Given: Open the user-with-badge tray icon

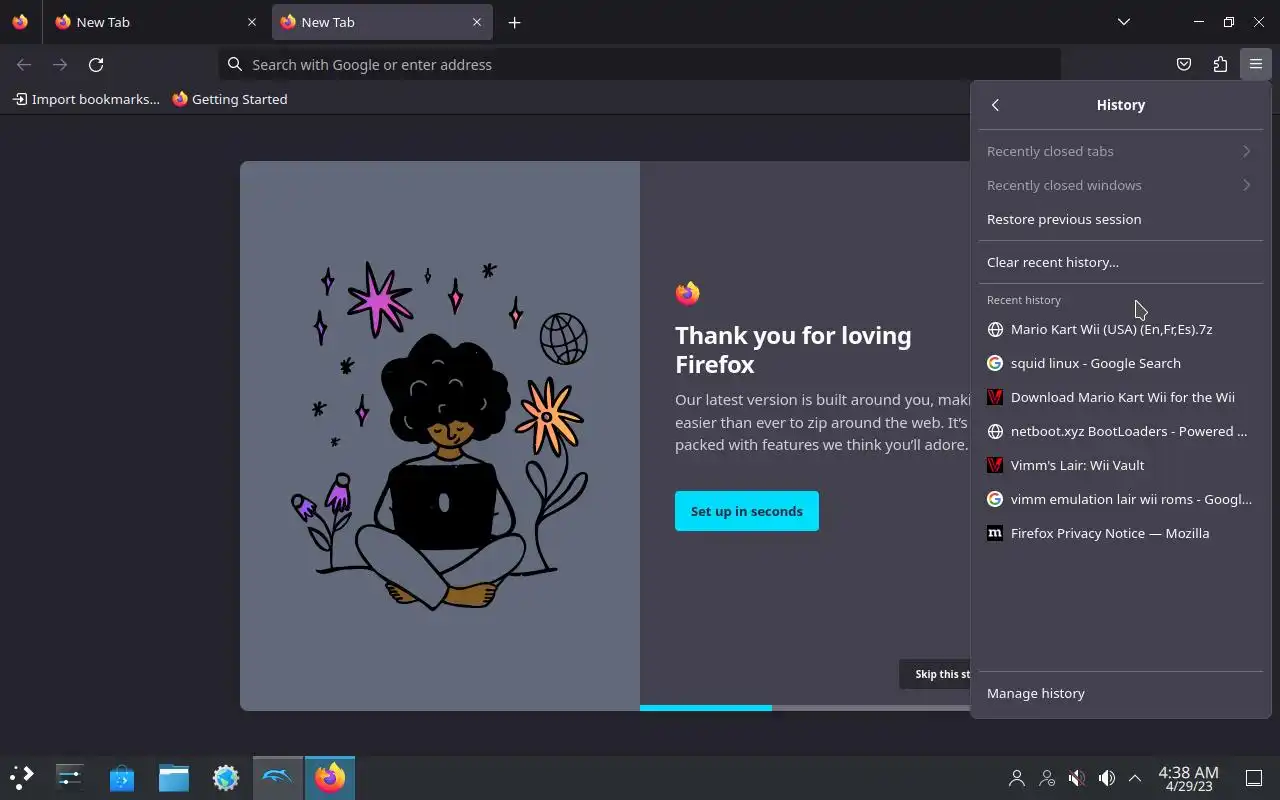Looking at the screenshot, I should coord(1047,777).
